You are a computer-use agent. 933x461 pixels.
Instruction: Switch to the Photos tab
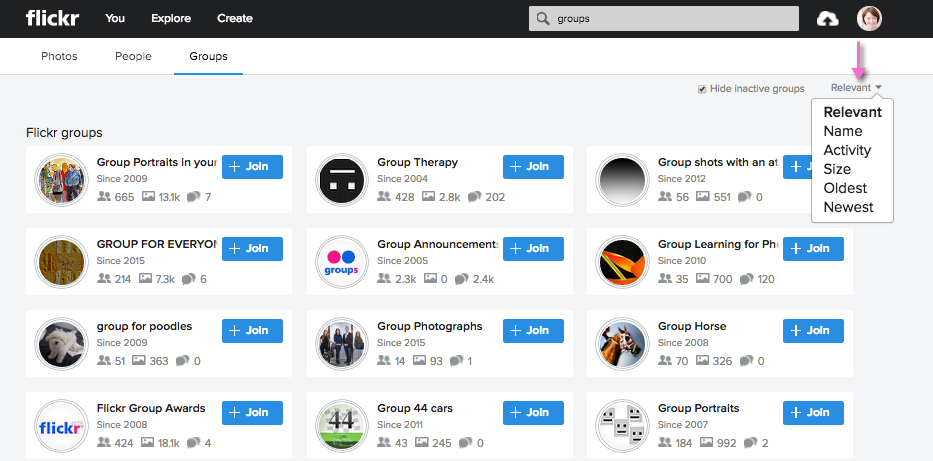click(59, 57)
